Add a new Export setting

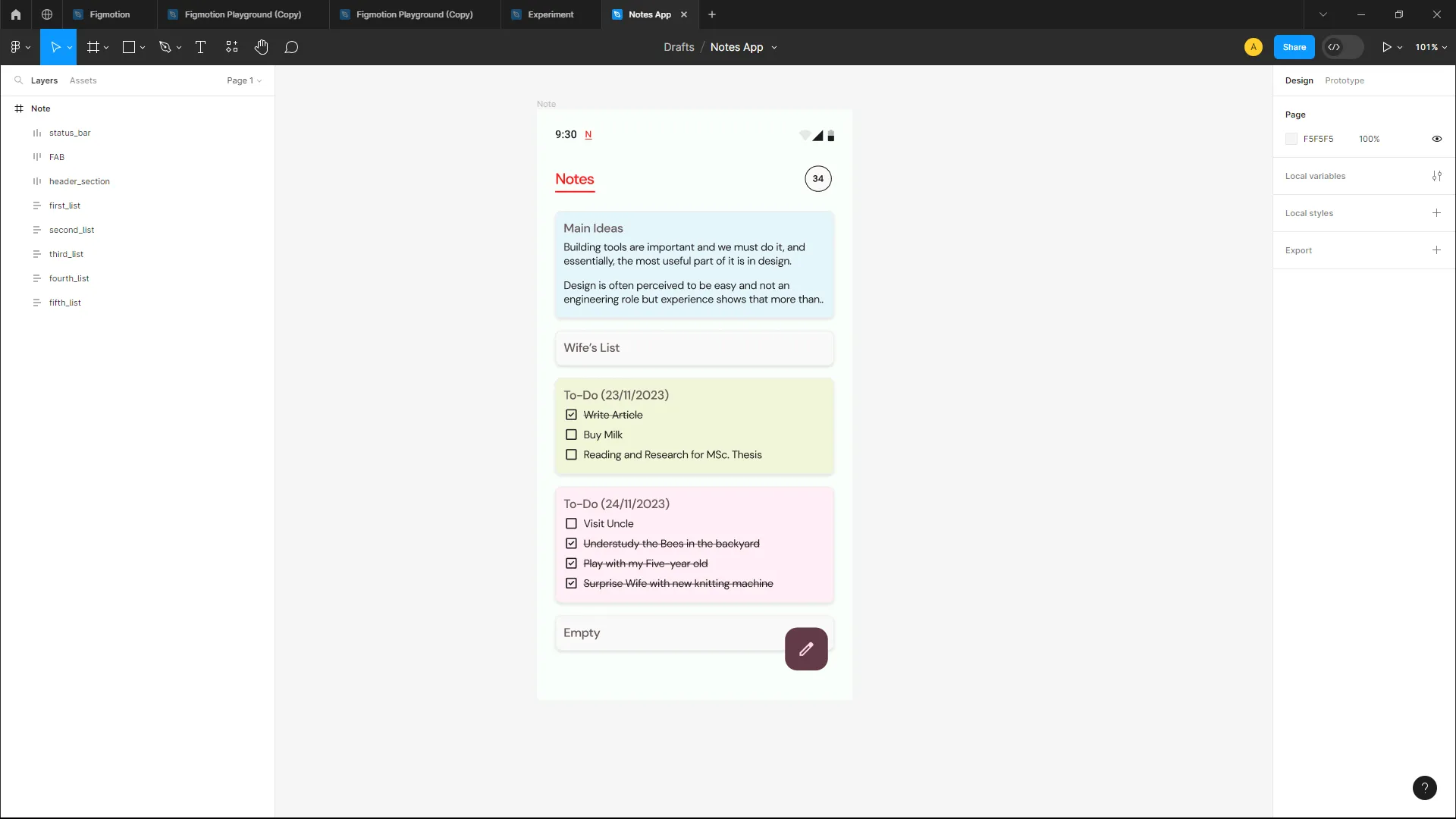coord(1436,250)
